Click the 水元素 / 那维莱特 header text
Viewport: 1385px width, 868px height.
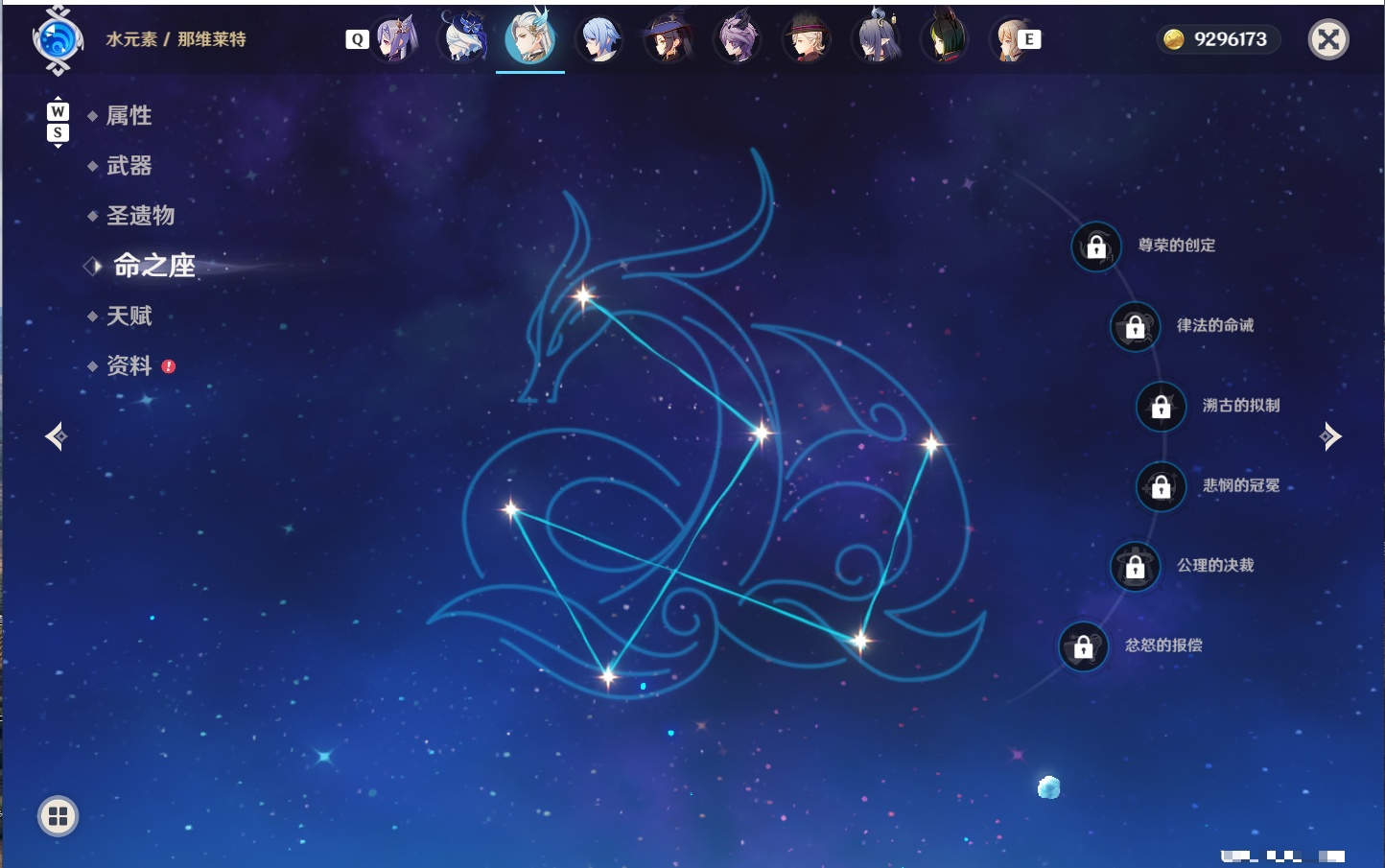(x=176, y=39)
